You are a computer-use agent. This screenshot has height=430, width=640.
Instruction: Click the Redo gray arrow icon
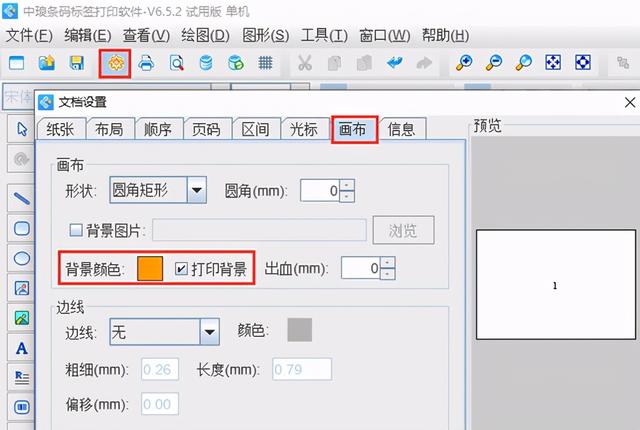click(x=424, y=63)
